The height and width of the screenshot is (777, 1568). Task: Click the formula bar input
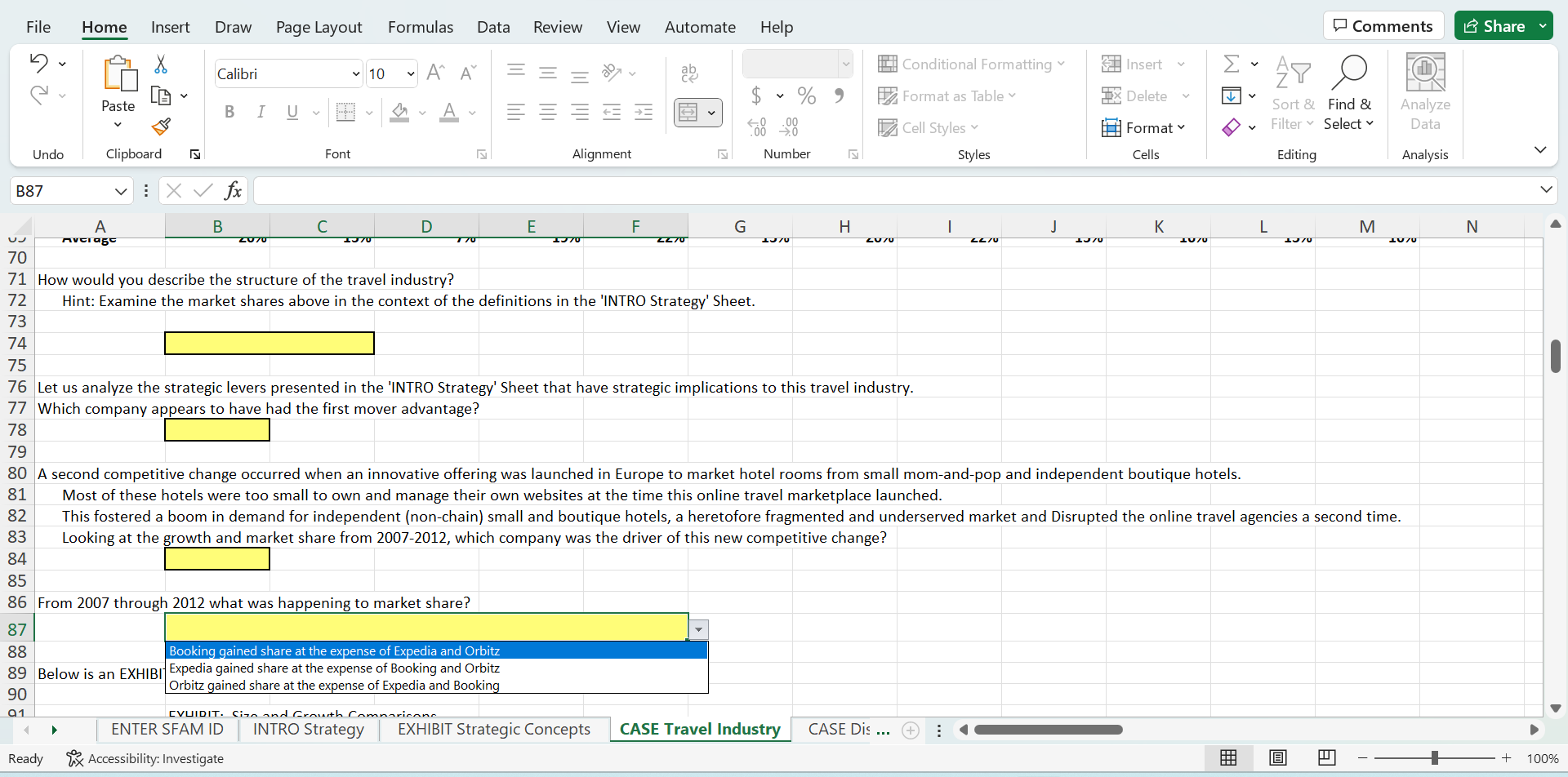[x=894, y=190]
